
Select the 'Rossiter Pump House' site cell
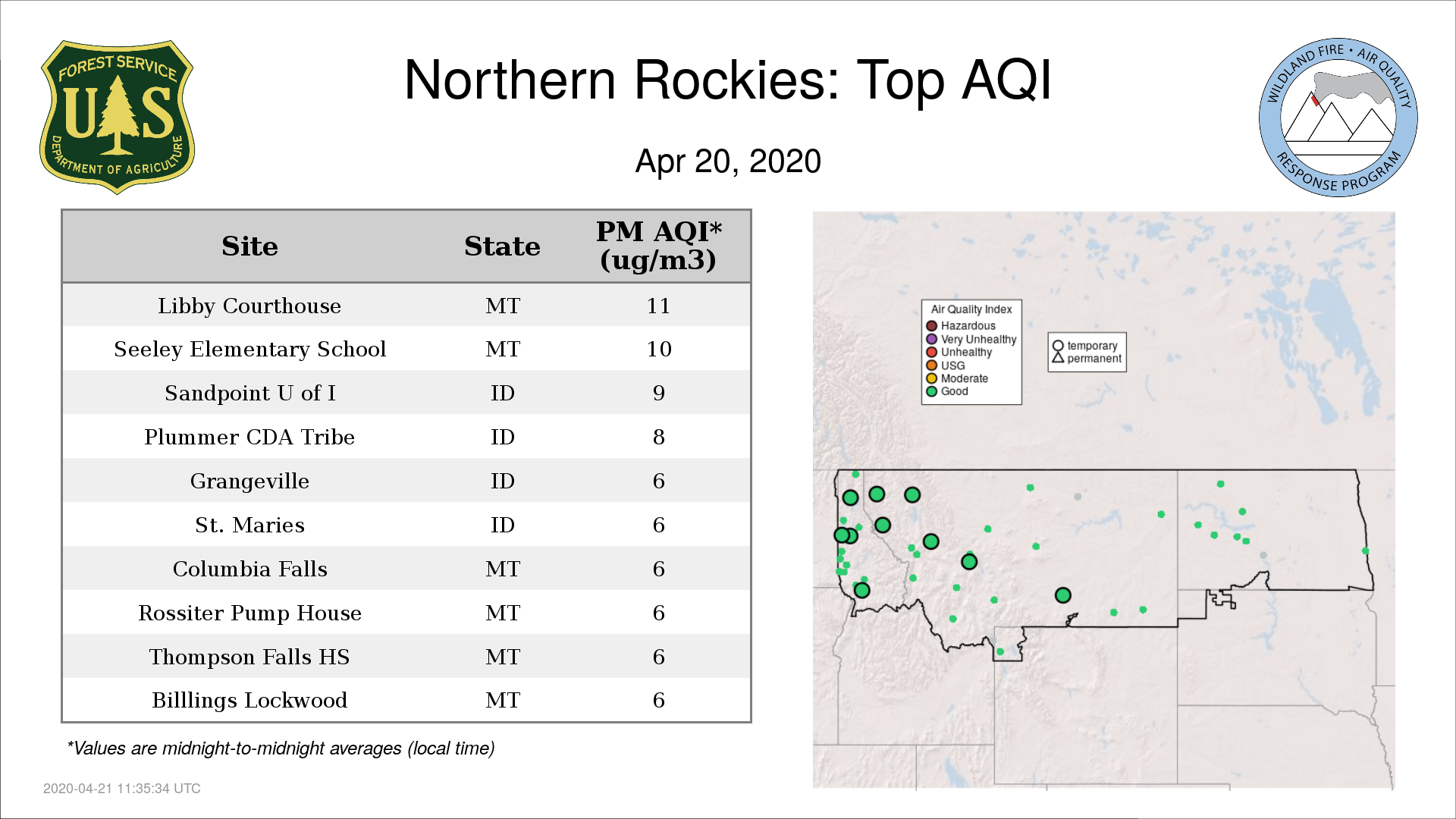pos(249,613)
